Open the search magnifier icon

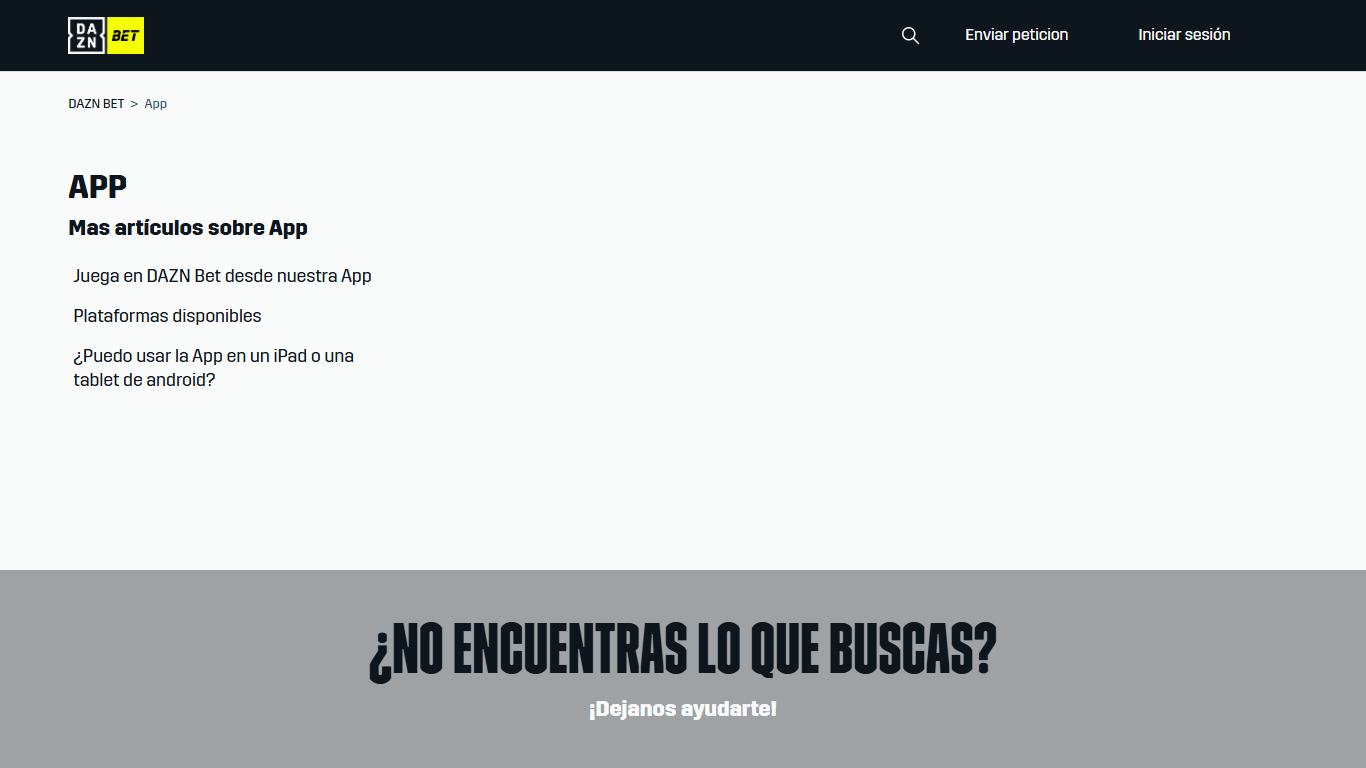tap(910, 35)
